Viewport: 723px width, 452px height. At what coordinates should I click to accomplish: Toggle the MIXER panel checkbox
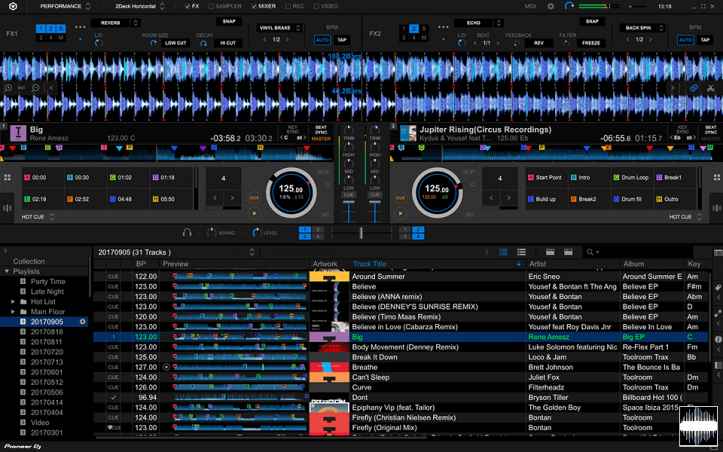[x=255, y=6]
